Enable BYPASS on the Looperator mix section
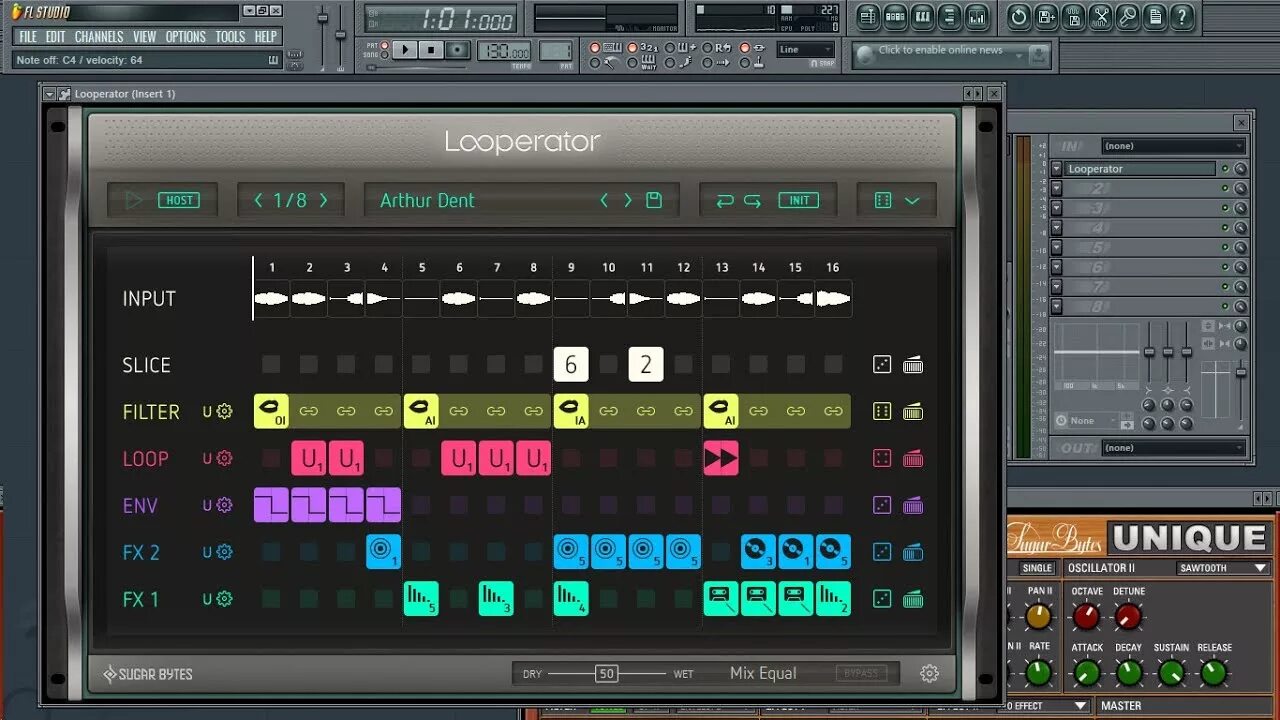This screenshot has width=1280, height=720. (861, 673)
